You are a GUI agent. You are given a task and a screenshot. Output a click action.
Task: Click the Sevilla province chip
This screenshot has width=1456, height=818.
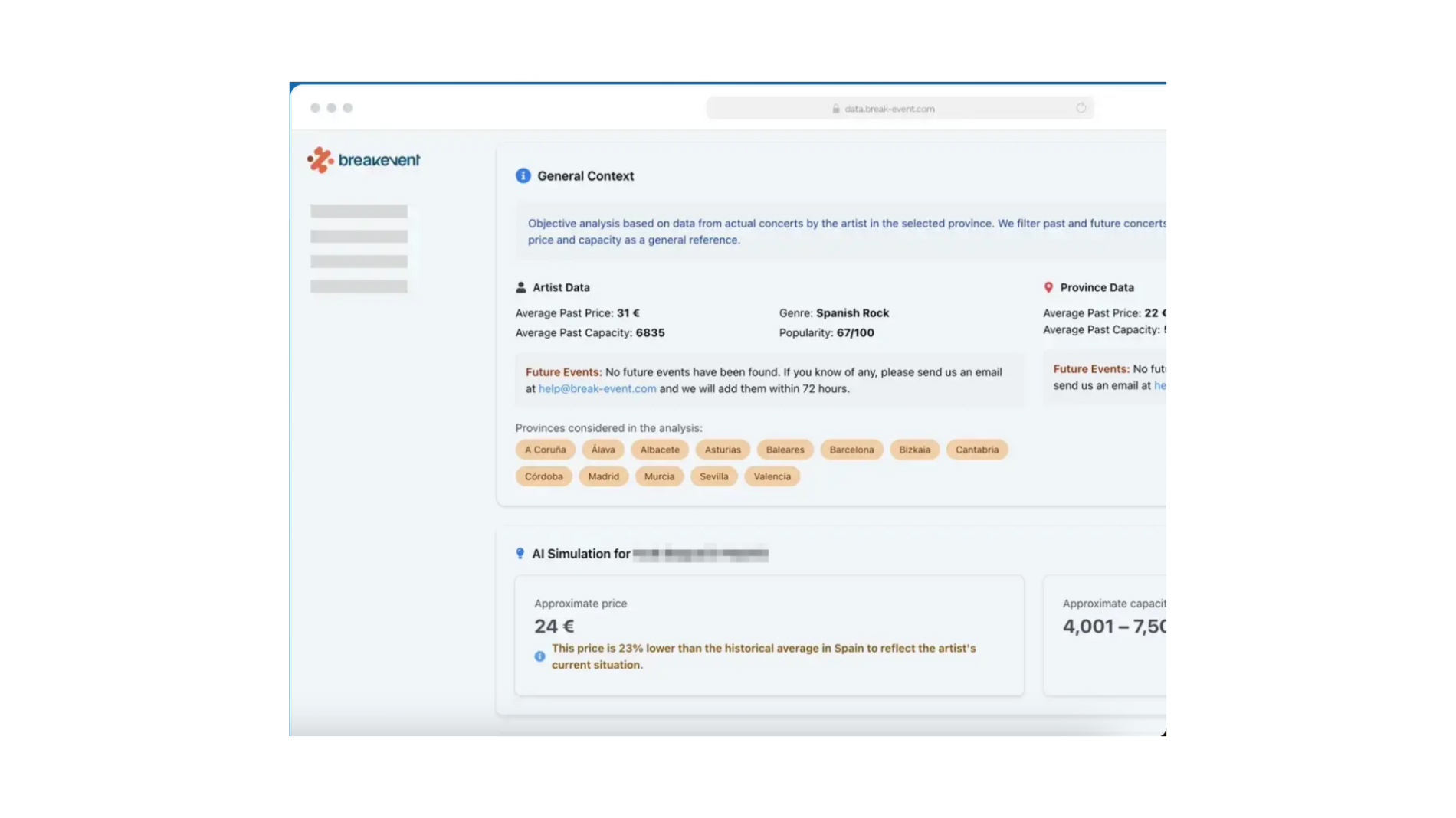click(713, 476)
